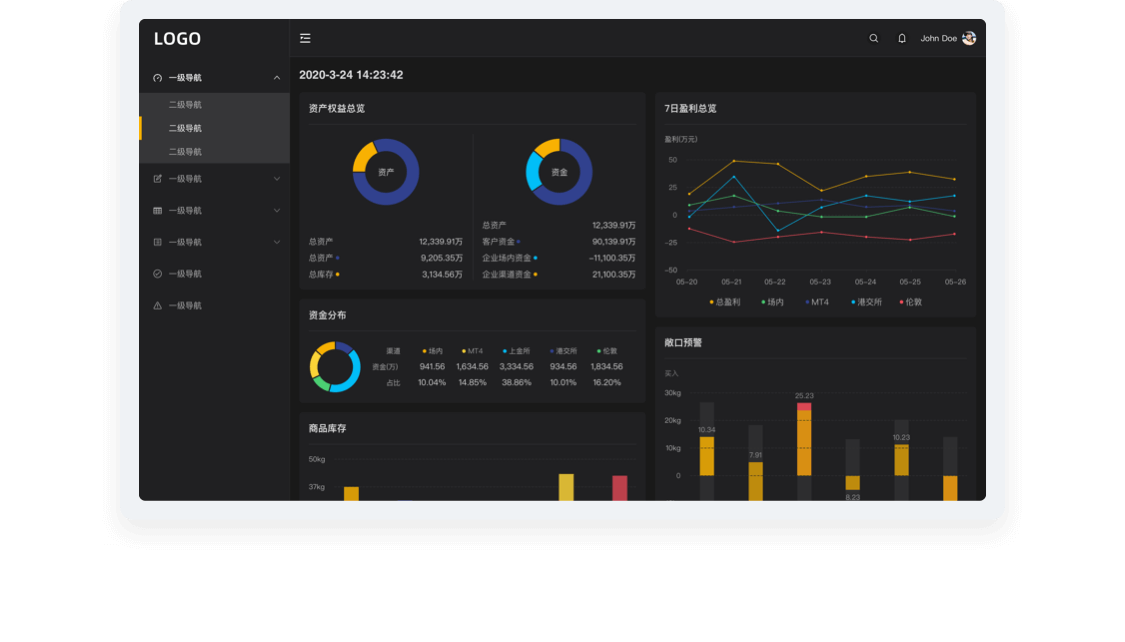
Task: Click the 9,205.35万 asset value
Action: pyautogui.click(x=441, y=258)
